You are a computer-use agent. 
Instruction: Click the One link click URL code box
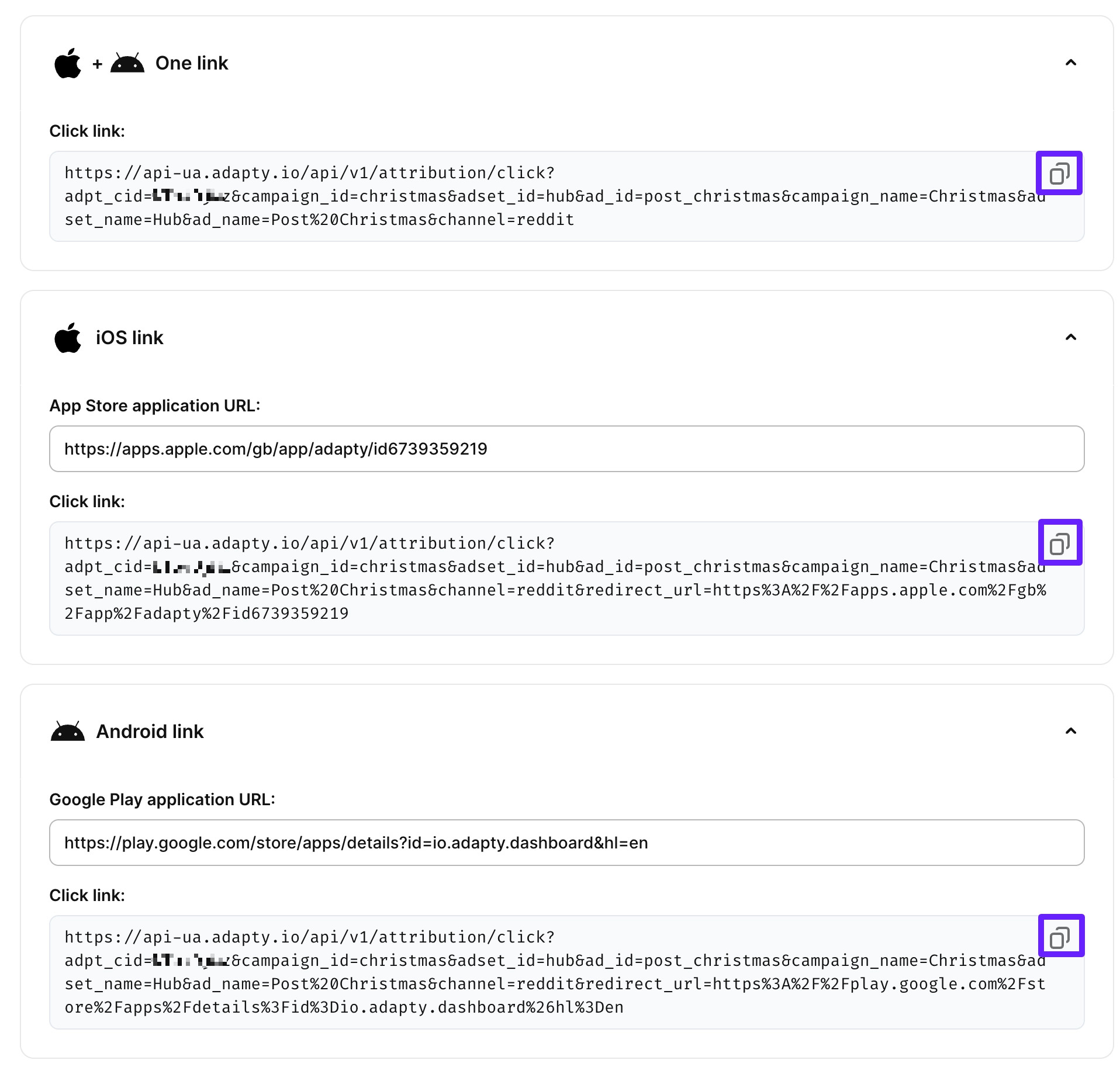526,220
